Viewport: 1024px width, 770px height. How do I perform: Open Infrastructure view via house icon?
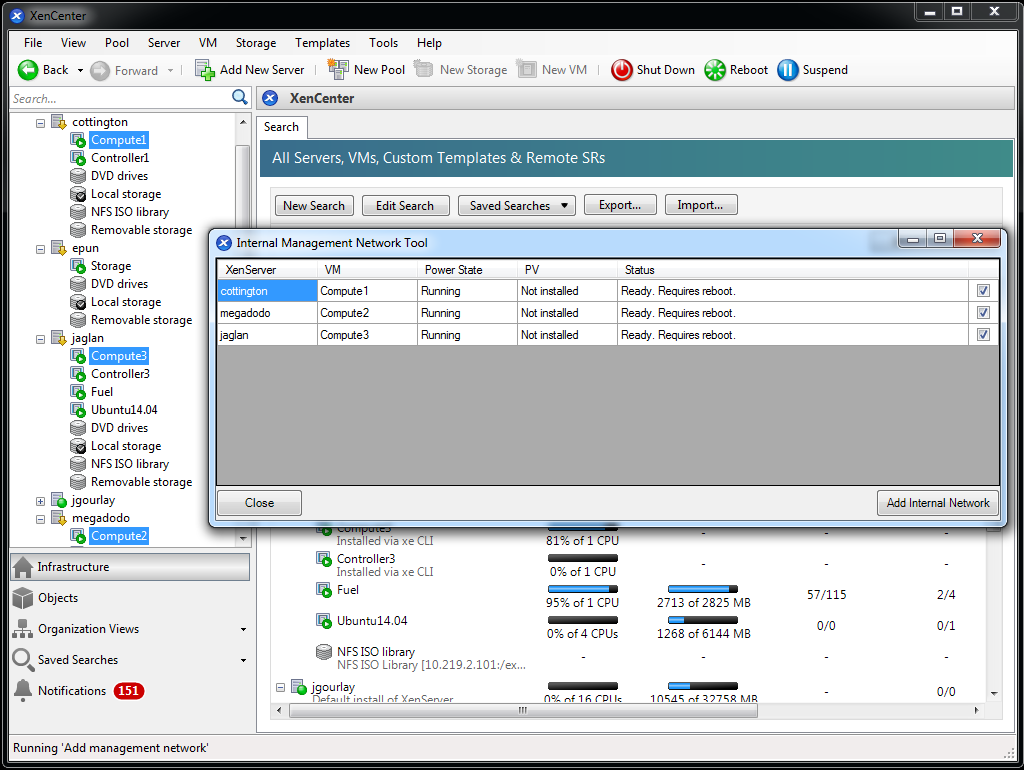23,567
